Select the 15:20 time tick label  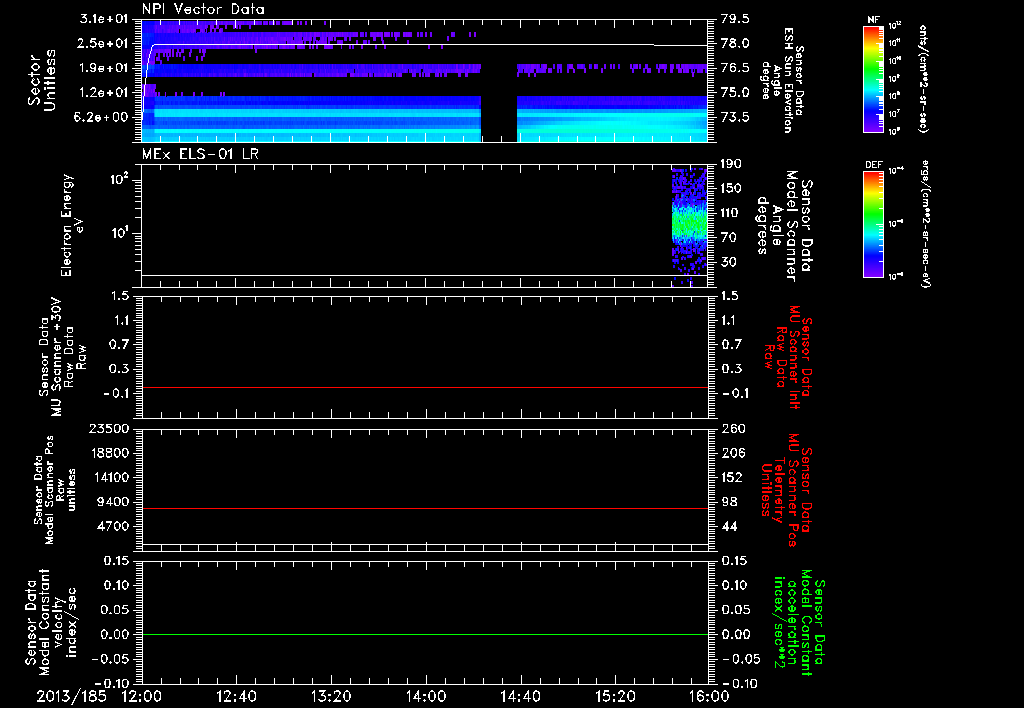point(615,696)
